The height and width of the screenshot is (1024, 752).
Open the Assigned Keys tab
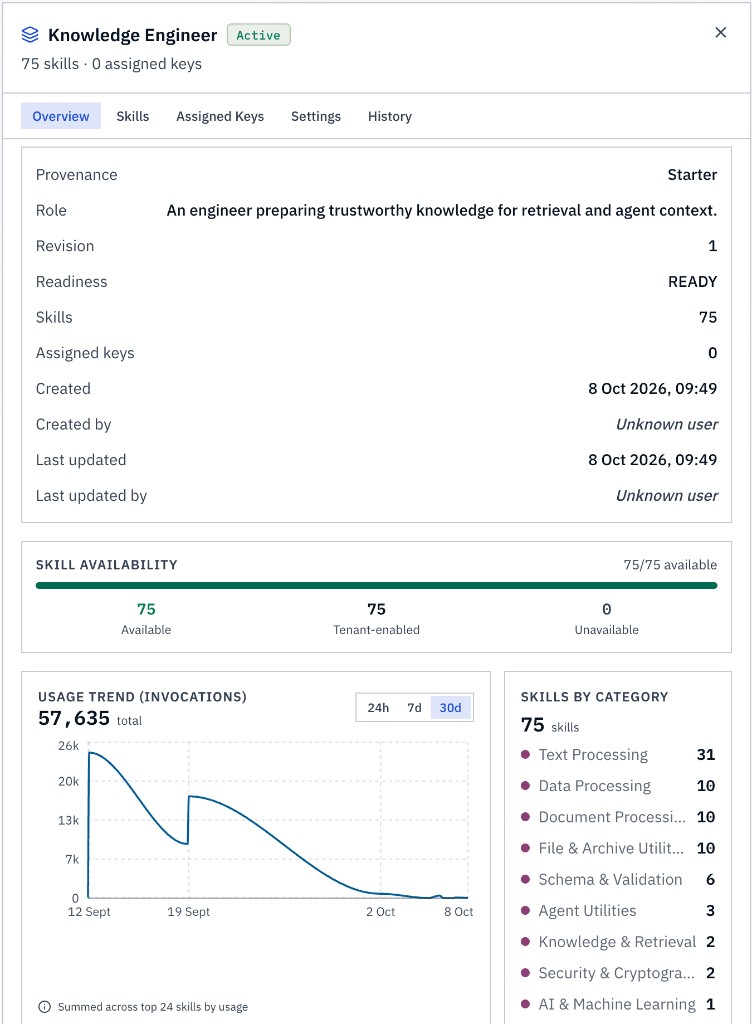[x=220, y=116]
